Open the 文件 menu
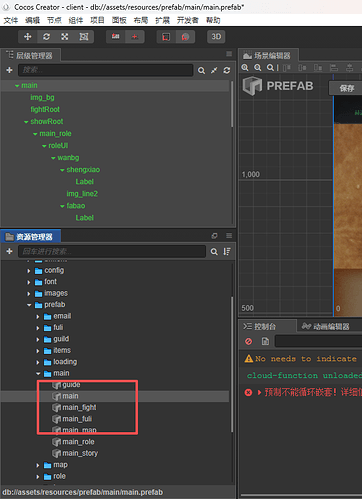 (11, 21)
